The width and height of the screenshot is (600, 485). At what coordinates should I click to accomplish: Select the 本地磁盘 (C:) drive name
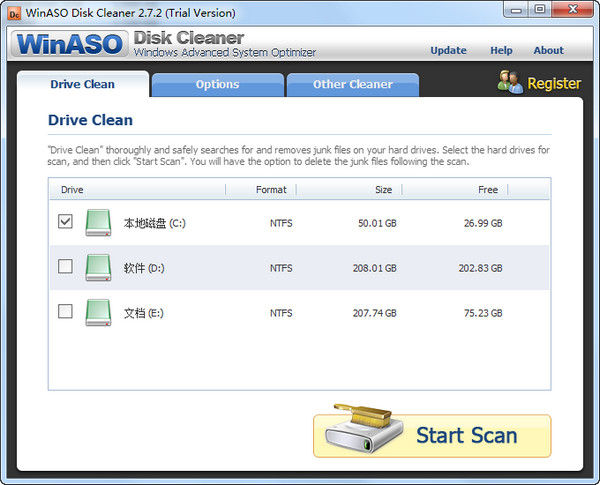point(155,223)
